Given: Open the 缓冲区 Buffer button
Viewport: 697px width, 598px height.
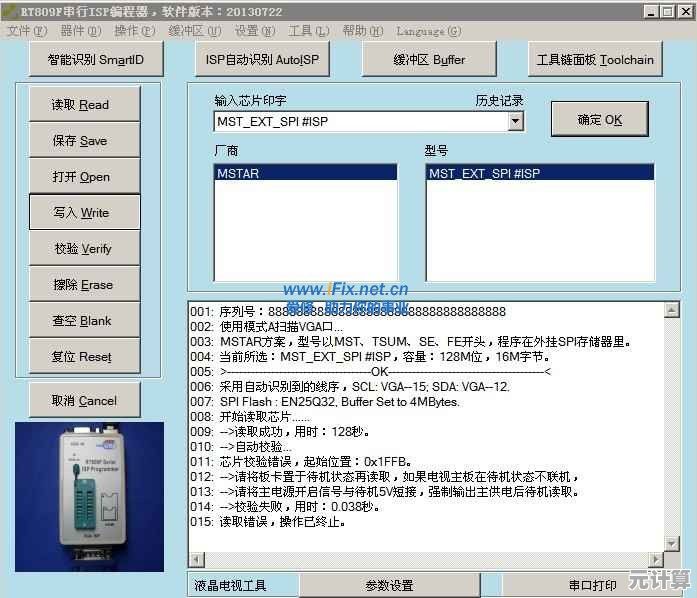Looking at the screenshot, I should (x=428, y=59).
